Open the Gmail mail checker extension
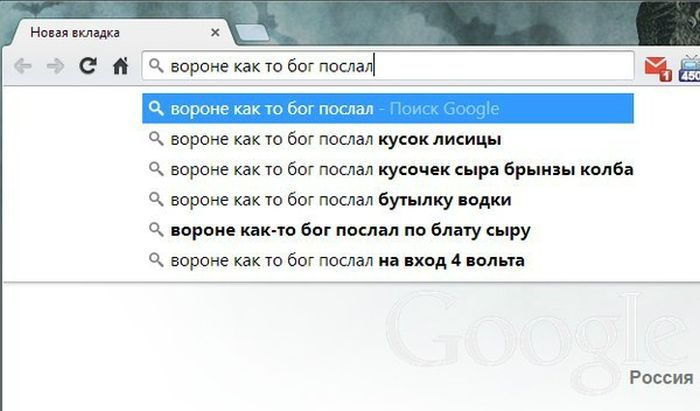The width and height of the screenshot is (700, 411). tap(658, 69)
